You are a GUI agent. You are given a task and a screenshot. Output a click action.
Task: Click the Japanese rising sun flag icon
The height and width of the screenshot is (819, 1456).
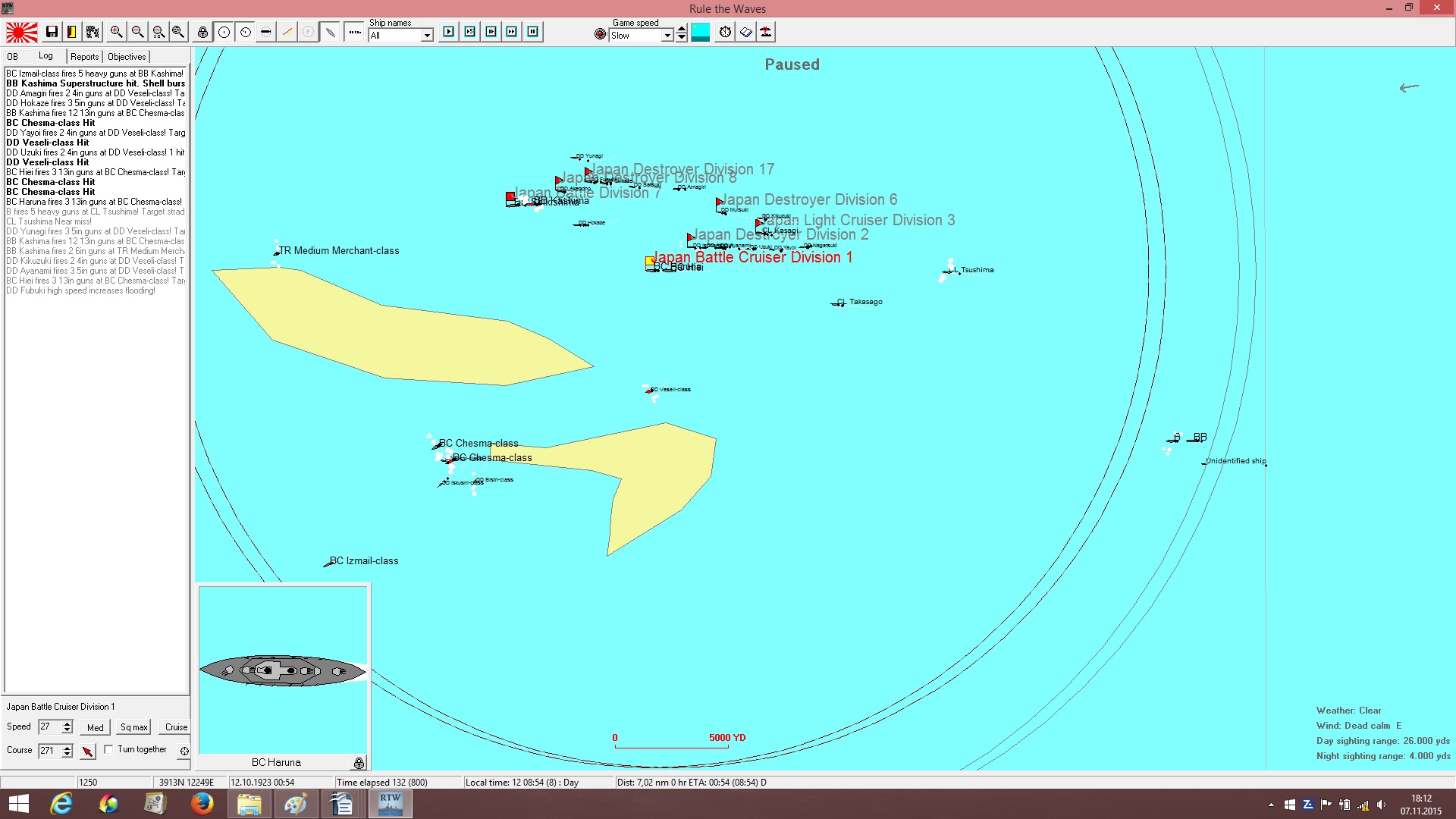click(x=22, y=32)
